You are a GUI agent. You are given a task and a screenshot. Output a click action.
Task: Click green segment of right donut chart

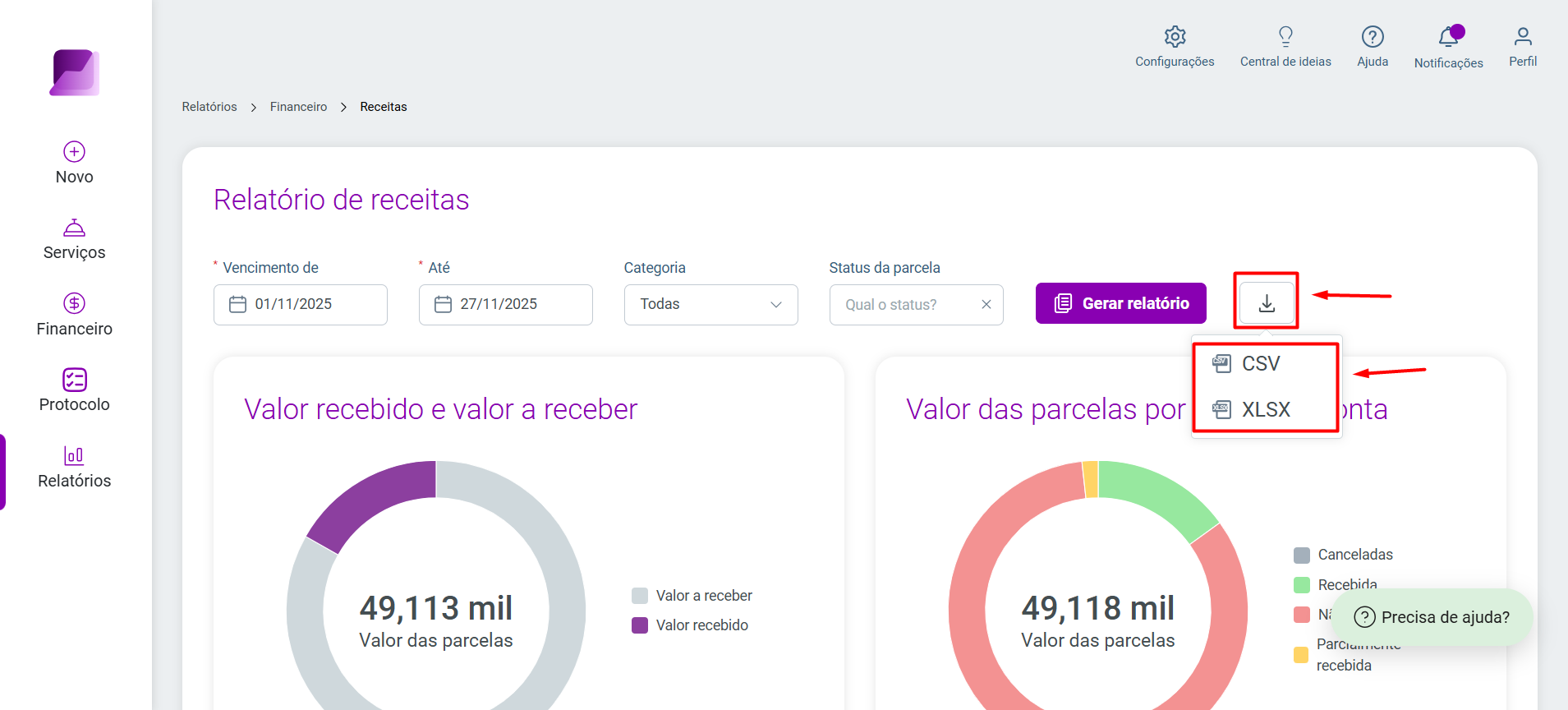[x=1162, y=495]
